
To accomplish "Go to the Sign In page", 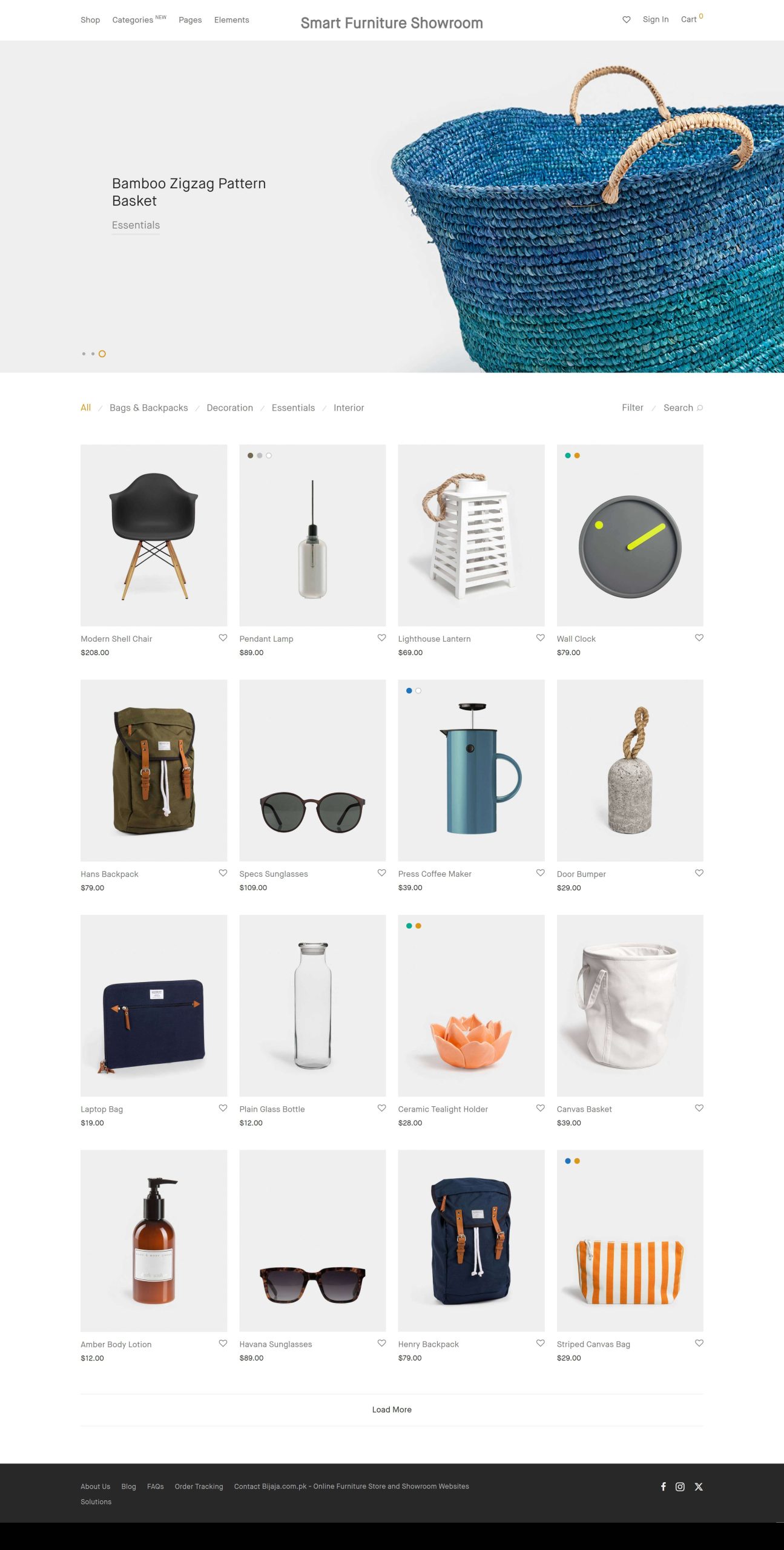I will [656, 19].
